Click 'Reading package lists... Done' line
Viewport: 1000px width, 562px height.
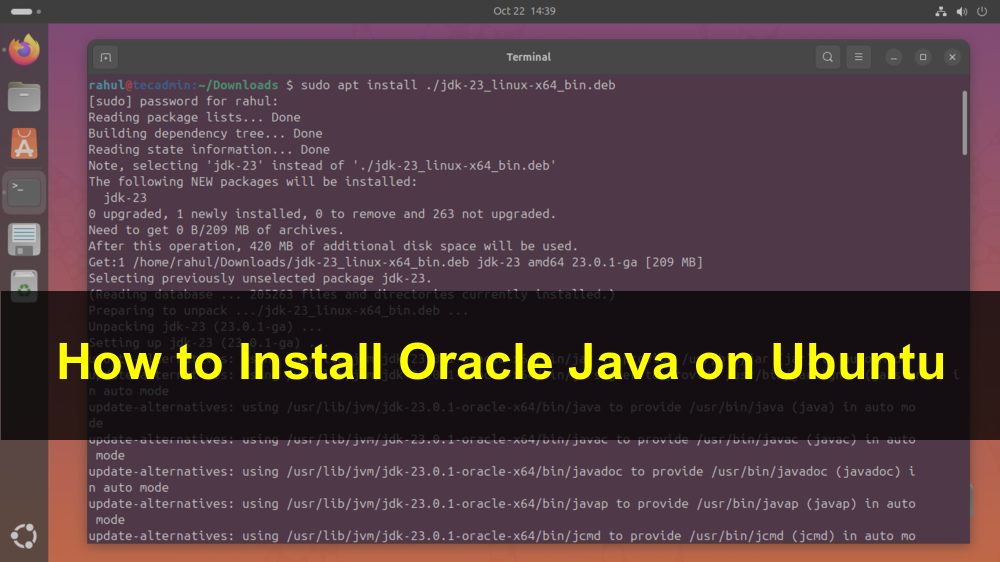194,117
